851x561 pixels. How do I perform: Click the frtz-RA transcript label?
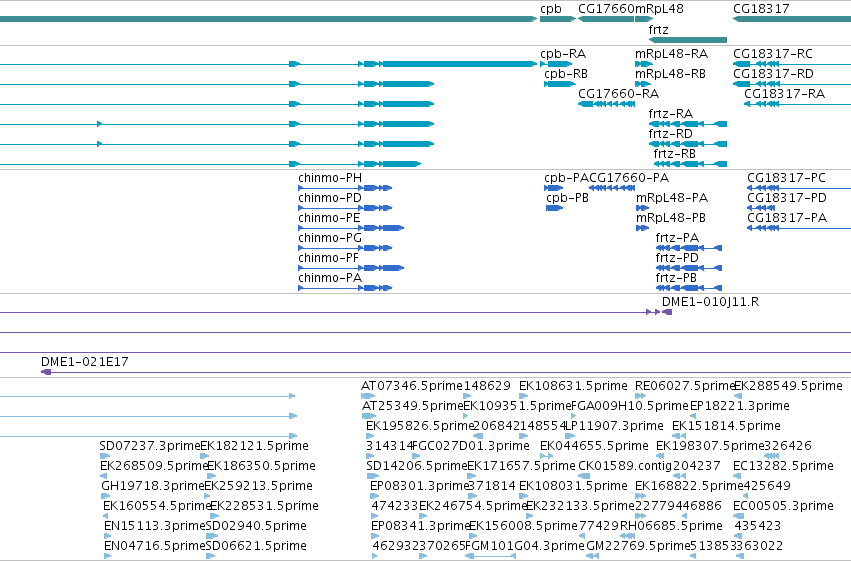pos(670,113)
